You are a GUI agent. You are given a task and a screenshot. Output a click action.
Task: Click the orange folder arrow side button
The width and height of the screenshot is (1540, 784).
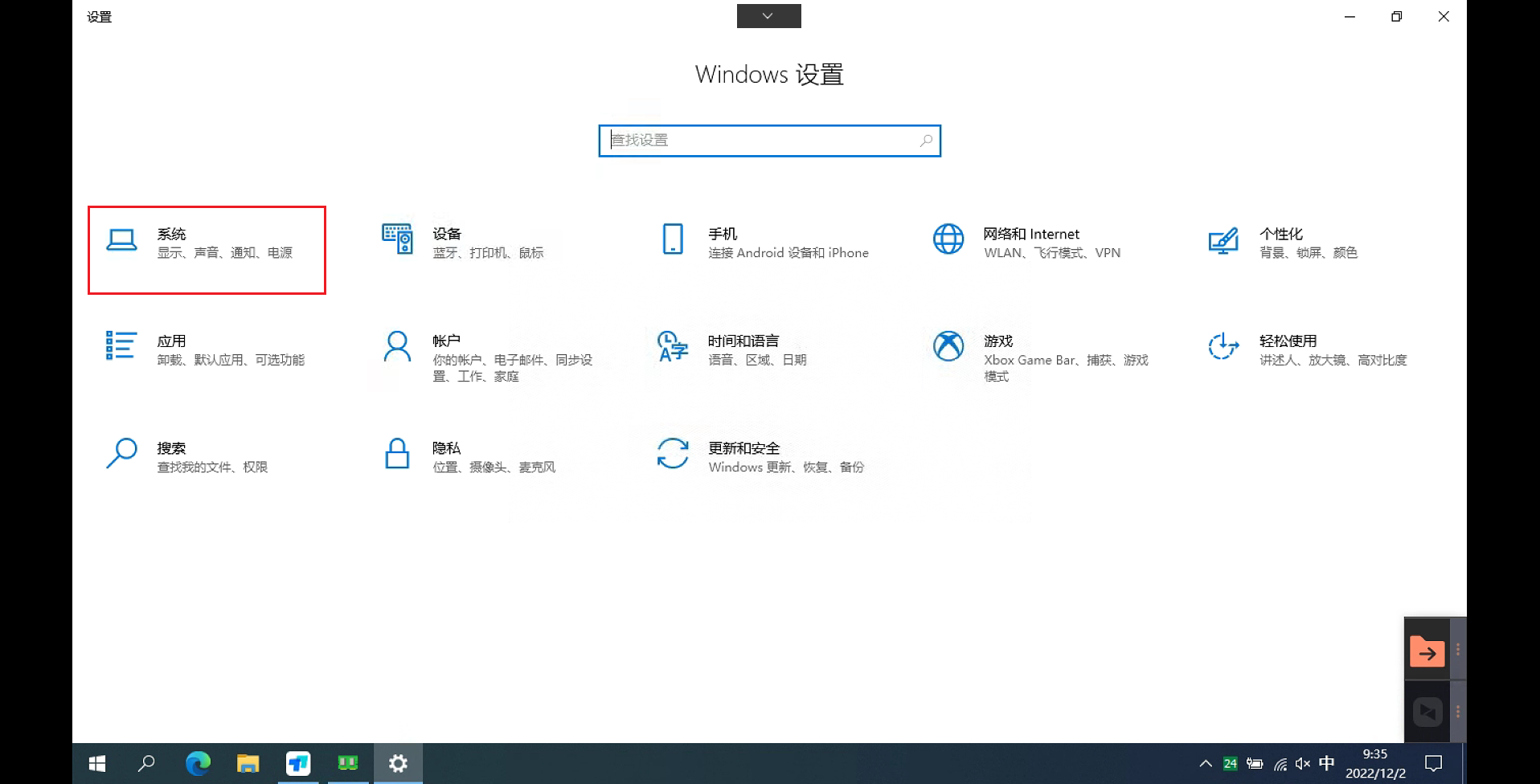click(1427, 652)
